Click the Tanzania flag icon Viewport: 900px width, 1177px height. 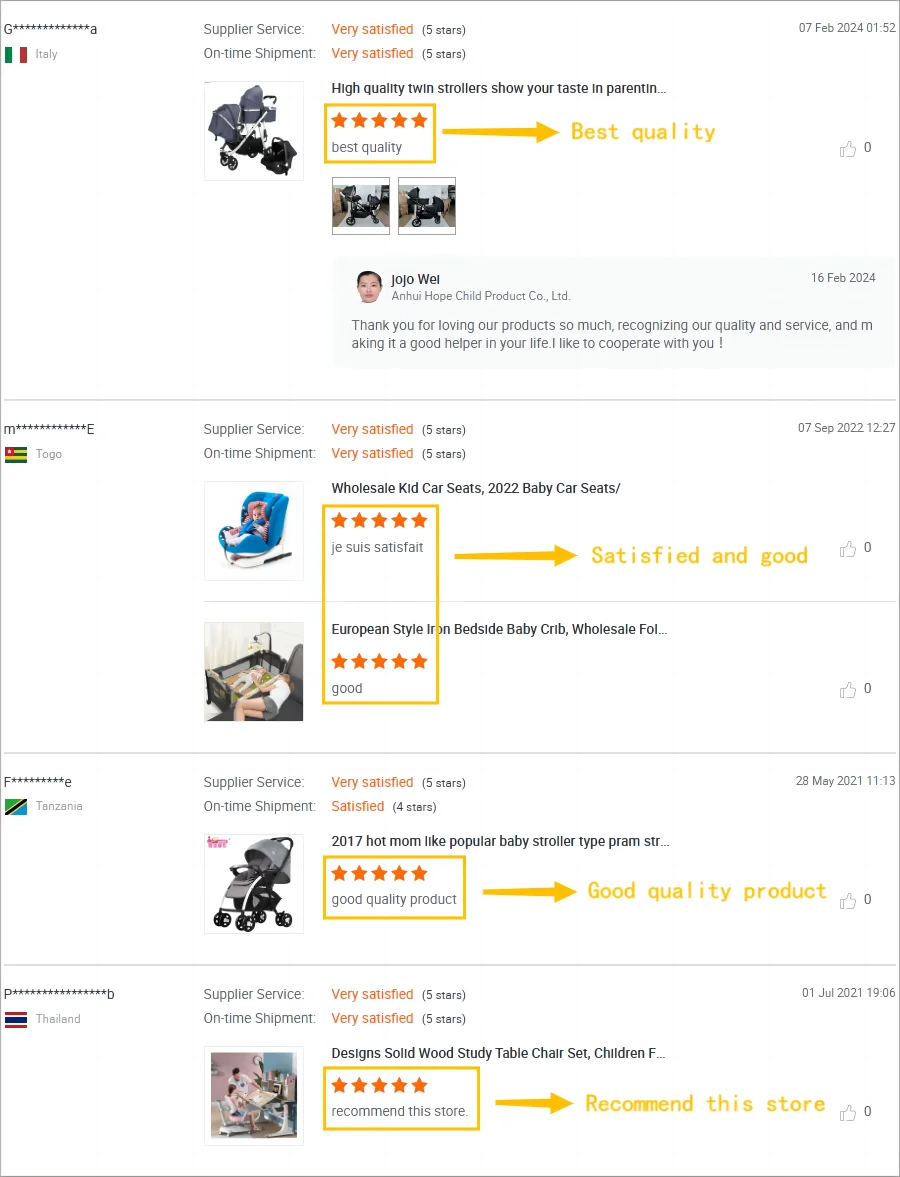coord(16,807)
